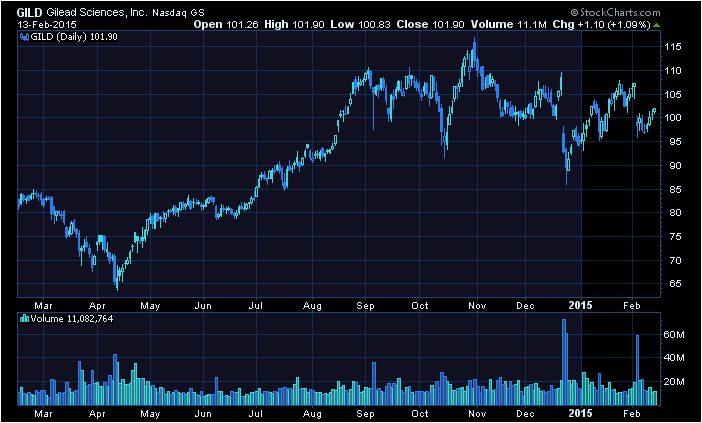
Task: Select the 13-Feb-2015 date text
Action: 47,25
